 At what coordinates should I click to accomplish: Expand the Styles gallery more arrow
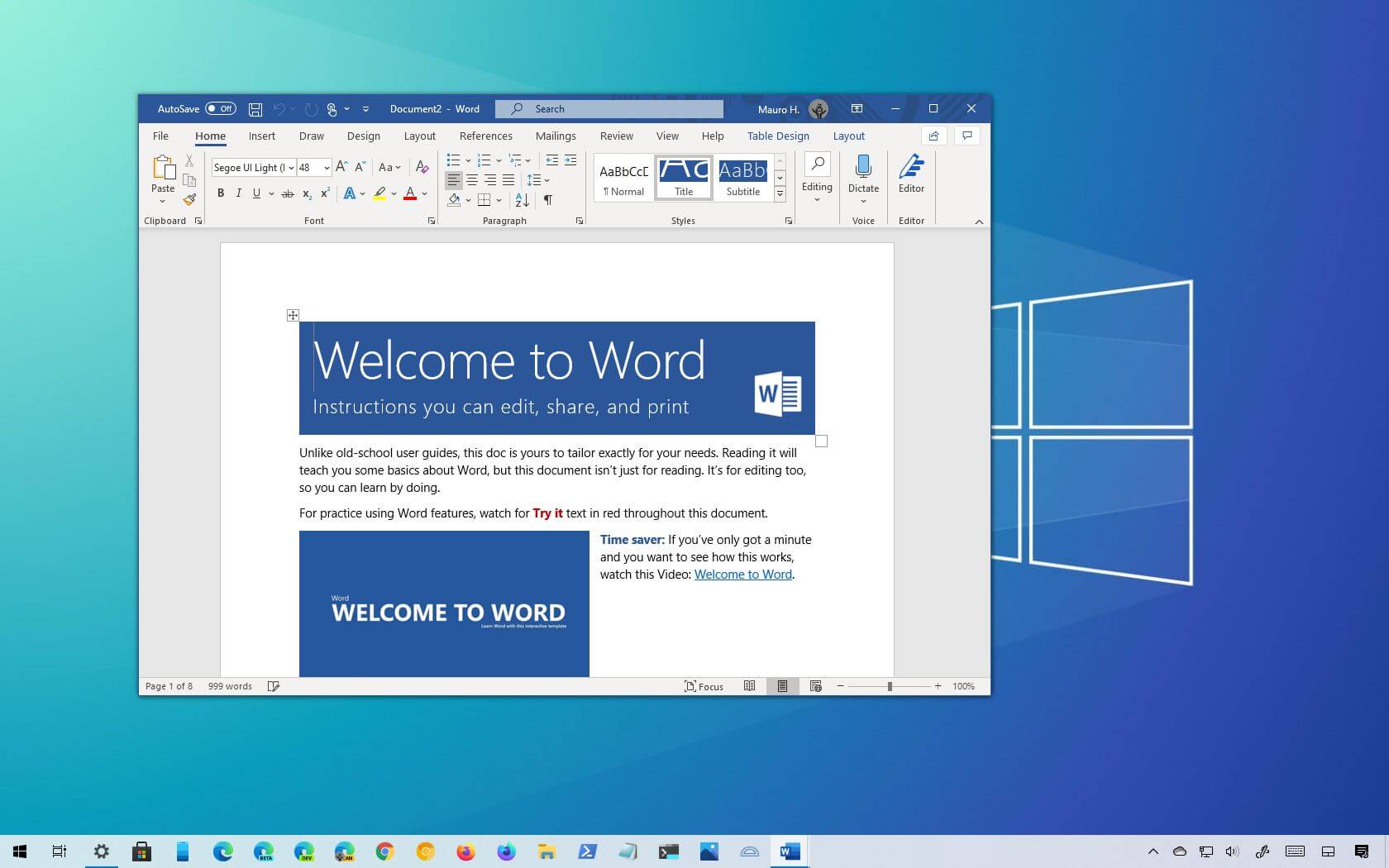[780, 193]
